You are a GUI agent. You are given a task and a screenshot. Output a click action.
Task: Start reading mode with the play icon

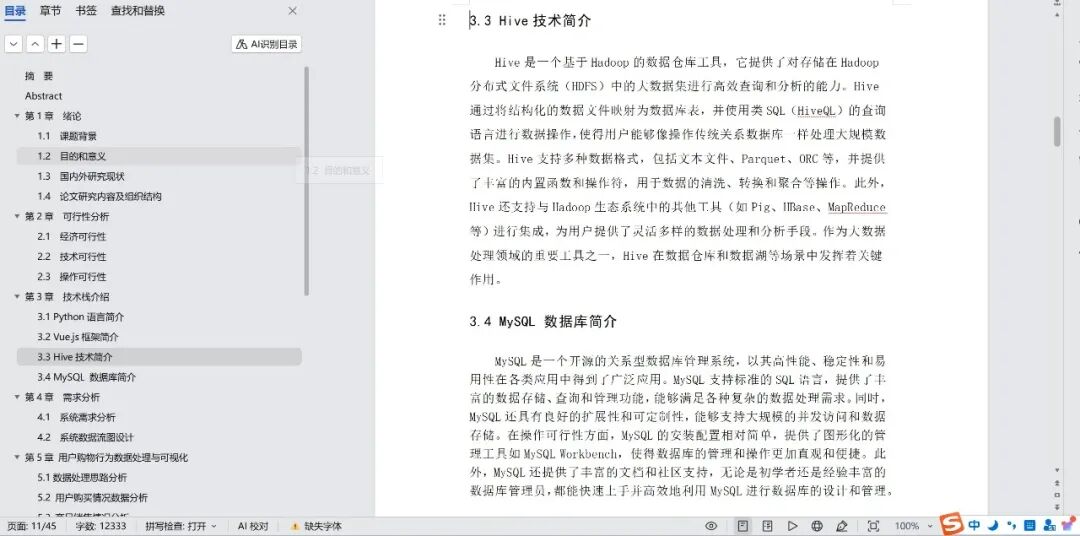tap(793, 526)
